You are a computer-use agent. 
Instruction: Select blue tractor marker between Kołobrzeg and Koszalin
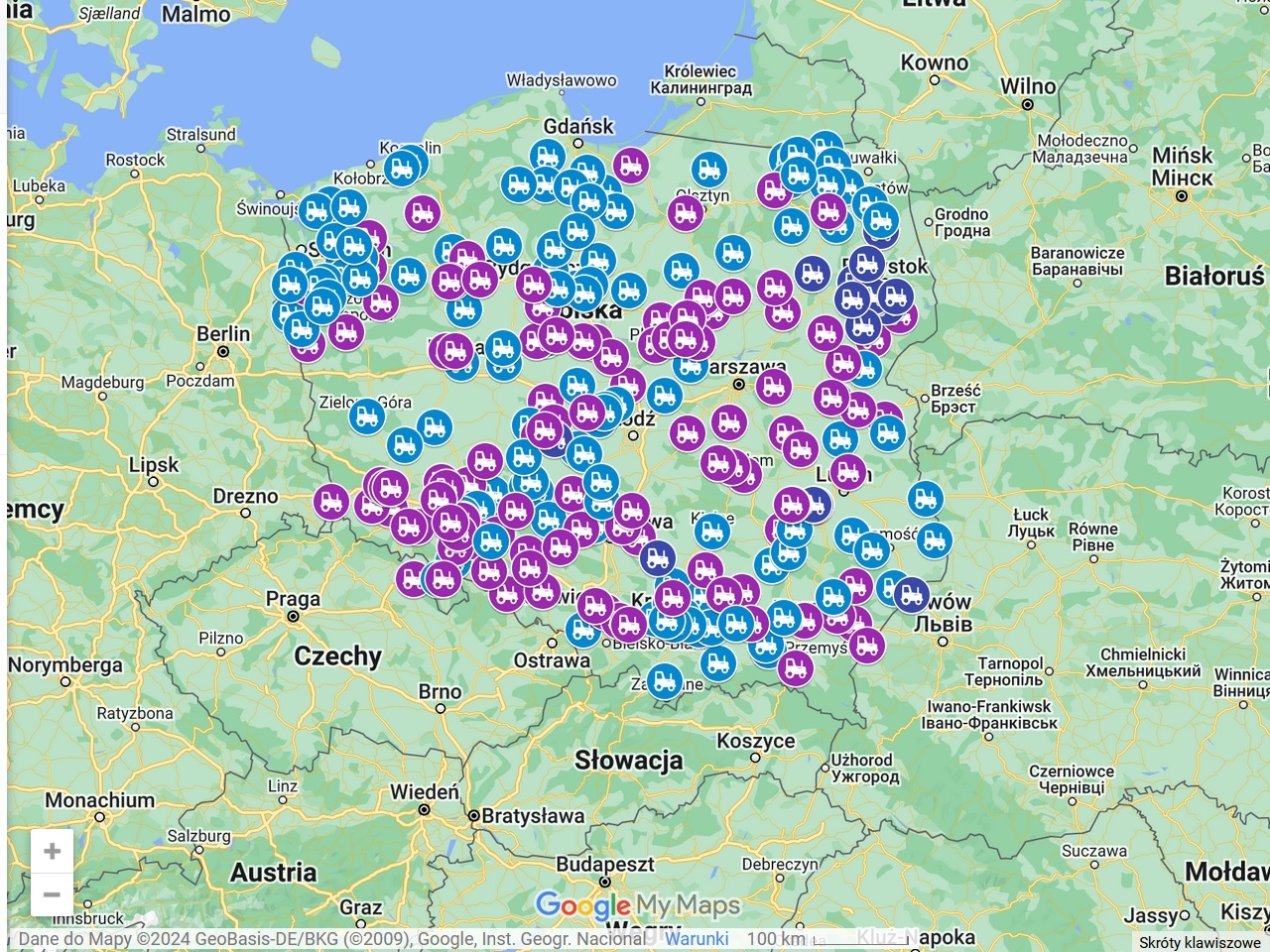[402, 169]
